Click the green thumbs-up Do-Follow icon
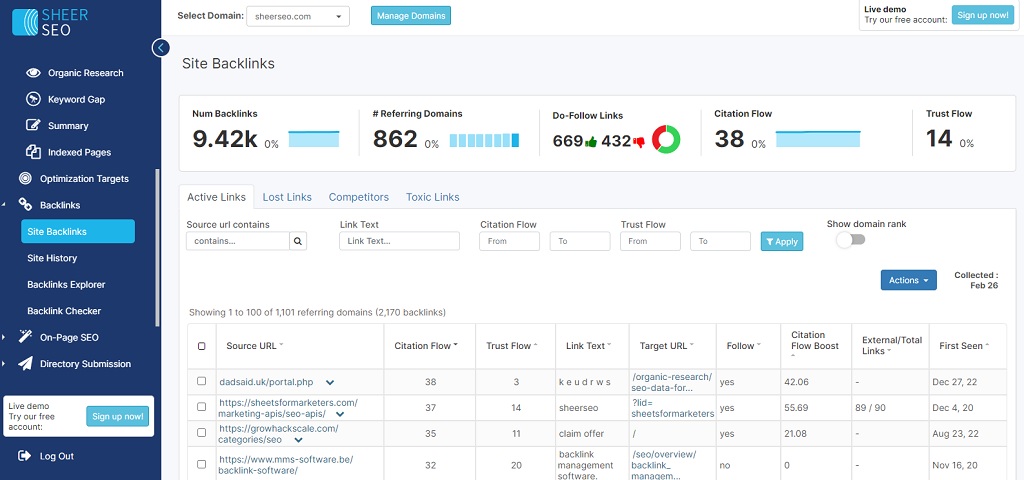Viewport: 1024px width, 480px height. coord(592,141)
